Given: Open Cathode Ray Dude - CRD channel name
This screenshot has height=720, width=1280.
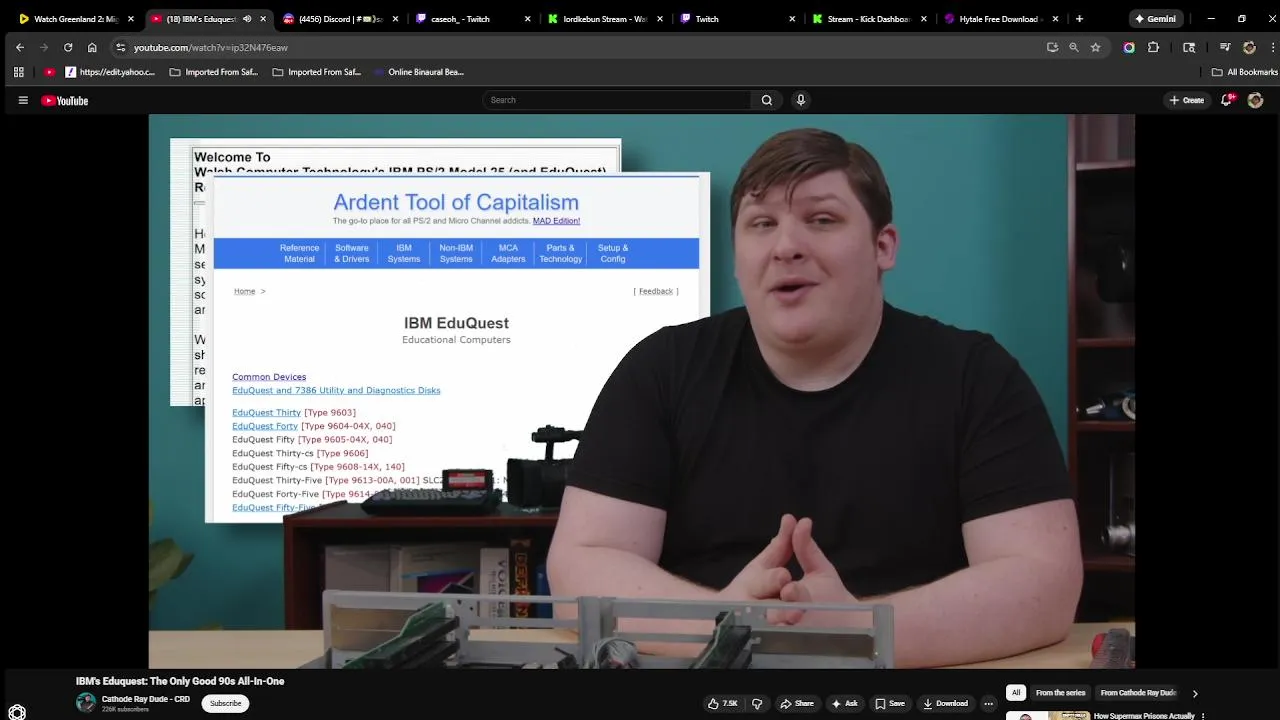Looking at the screenshot, I should click(146, 699).
